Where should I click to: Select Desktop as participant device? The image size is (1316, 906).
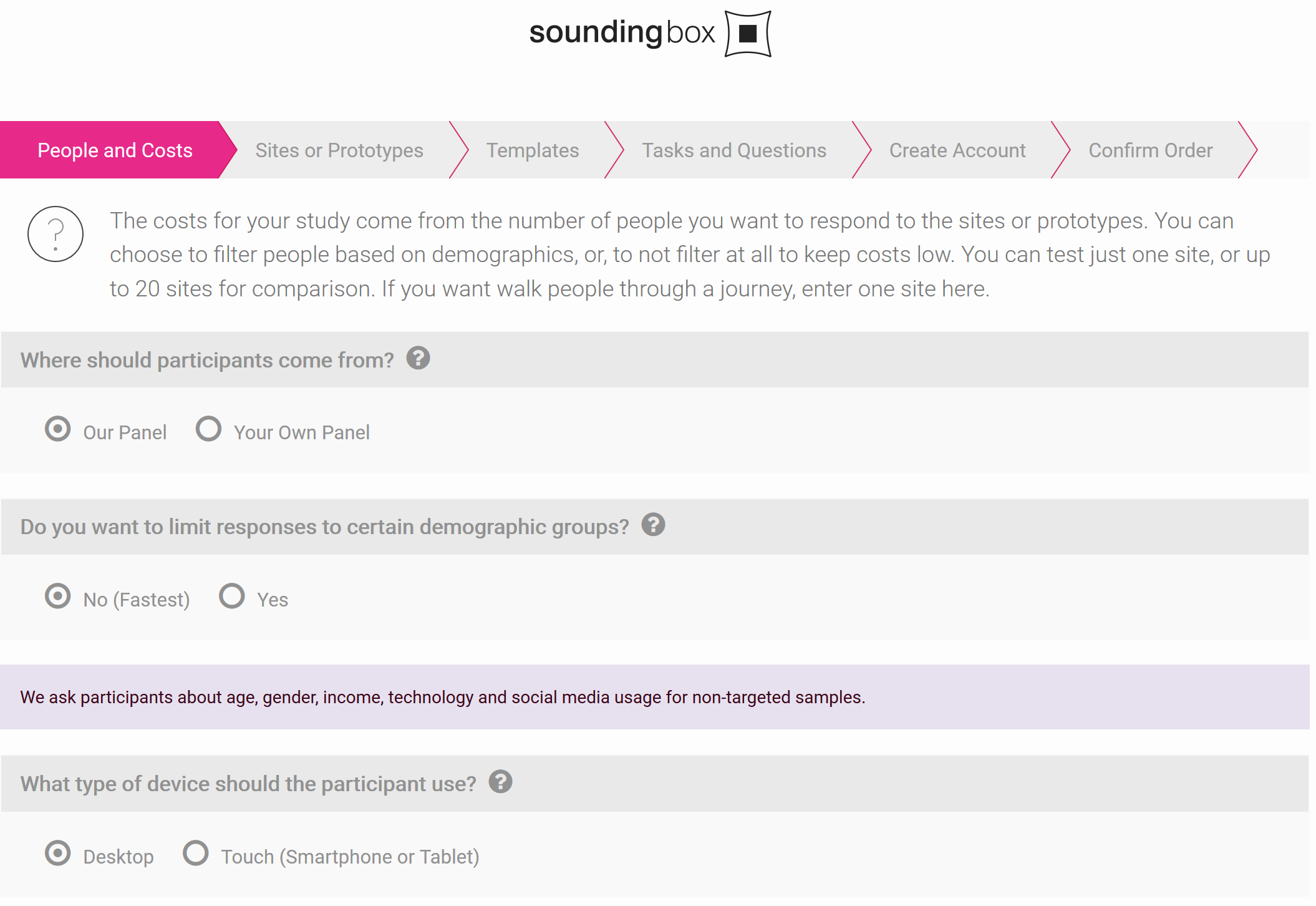click(57, 853)
